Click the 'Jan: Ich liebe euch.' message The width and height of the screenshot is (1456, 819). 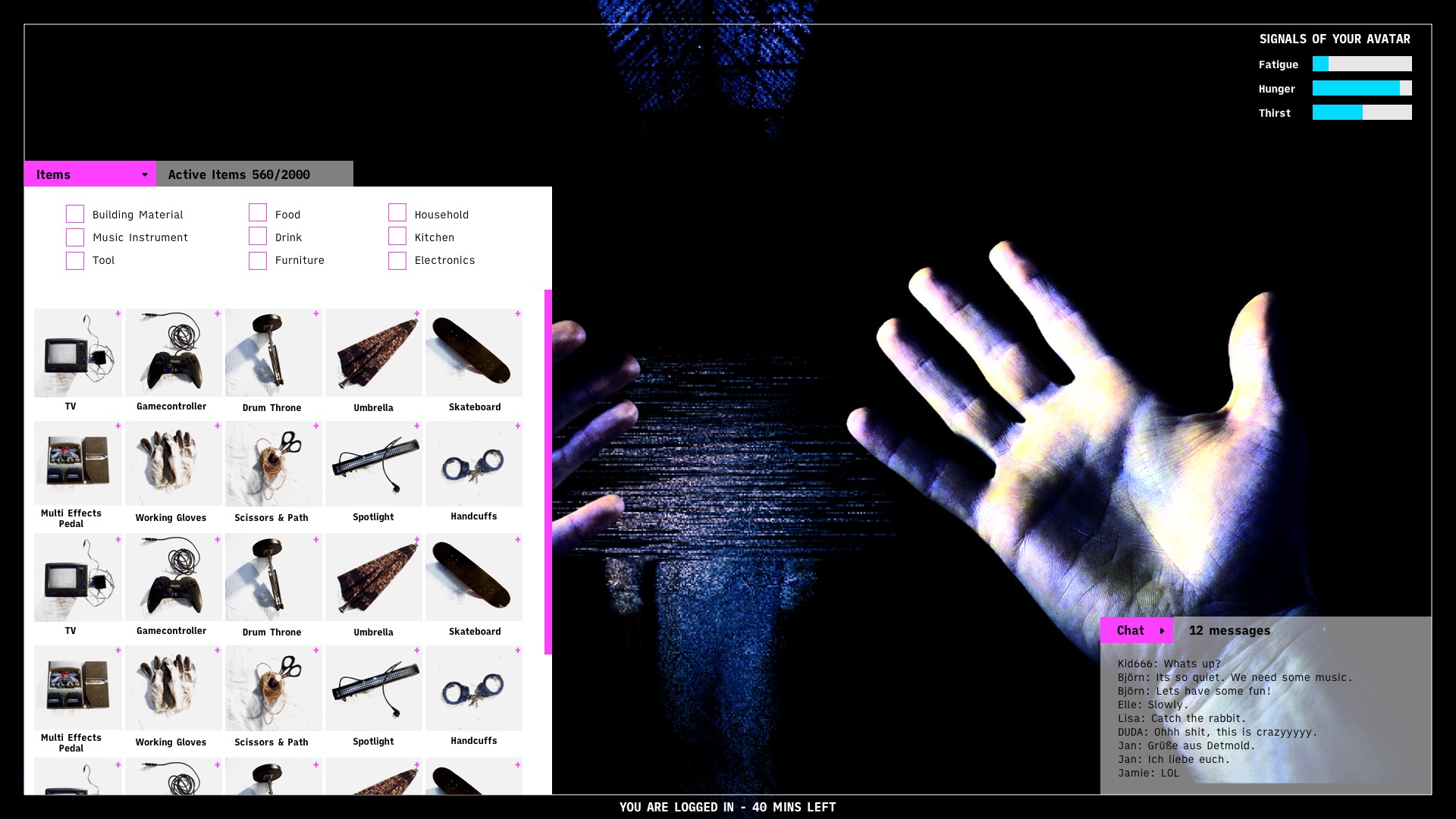tap(1173, 759)
